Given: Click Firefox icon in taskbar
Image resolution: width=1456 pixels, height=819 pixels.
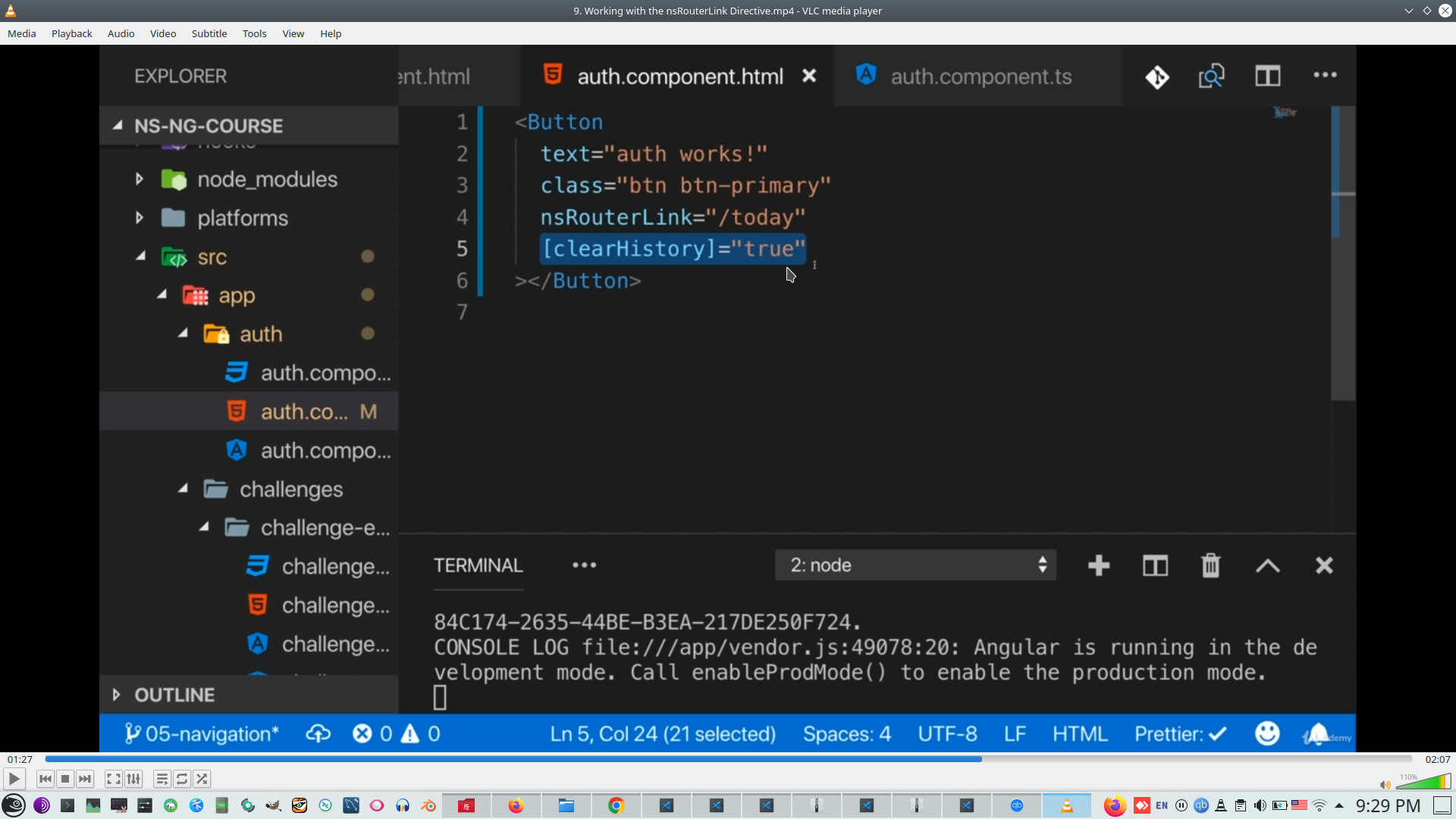Looking at the screenshot, I should point(516,805).
